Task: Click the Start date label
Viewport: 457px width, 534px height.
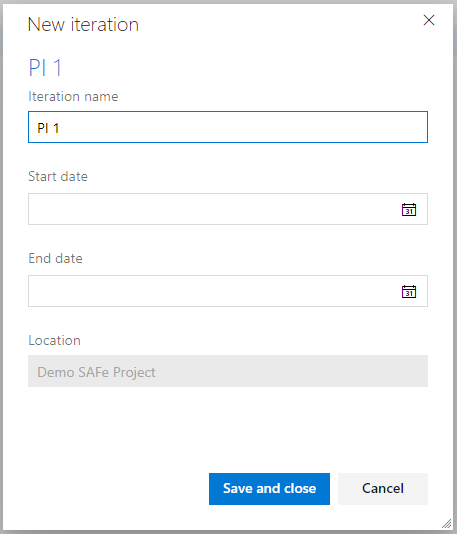Action: coord(58,177)
